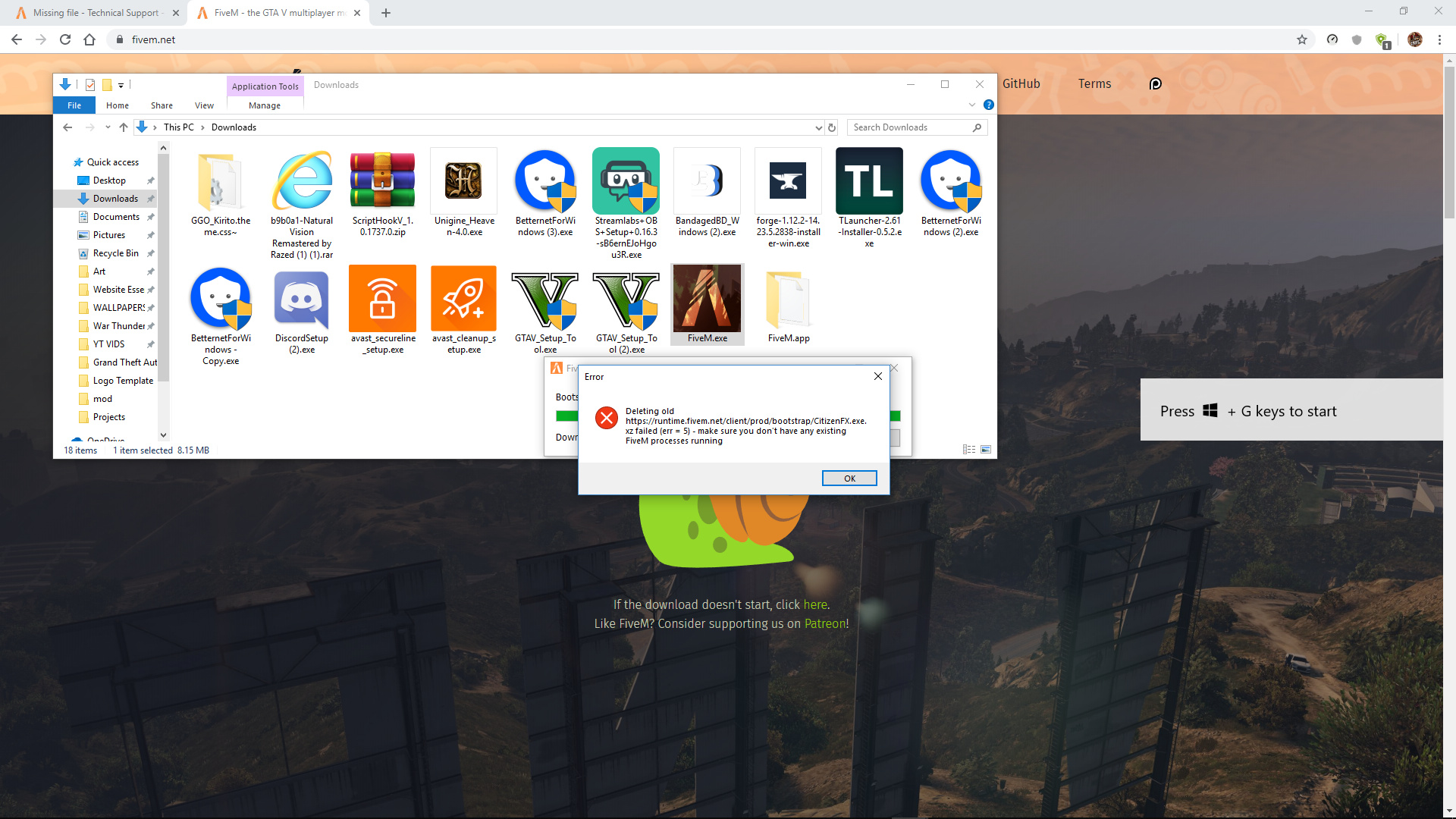Navigate up one folder level
This screenshot has width=1456, height=819.
click(x=124, y=127)
